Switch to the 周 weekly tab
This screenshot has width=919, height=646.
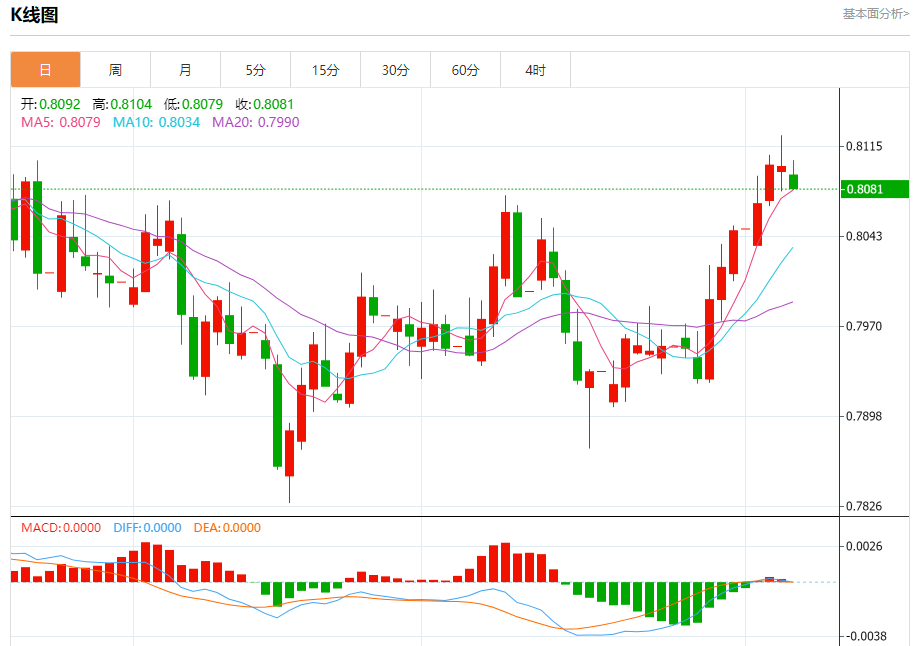click(x=115, y=70)
